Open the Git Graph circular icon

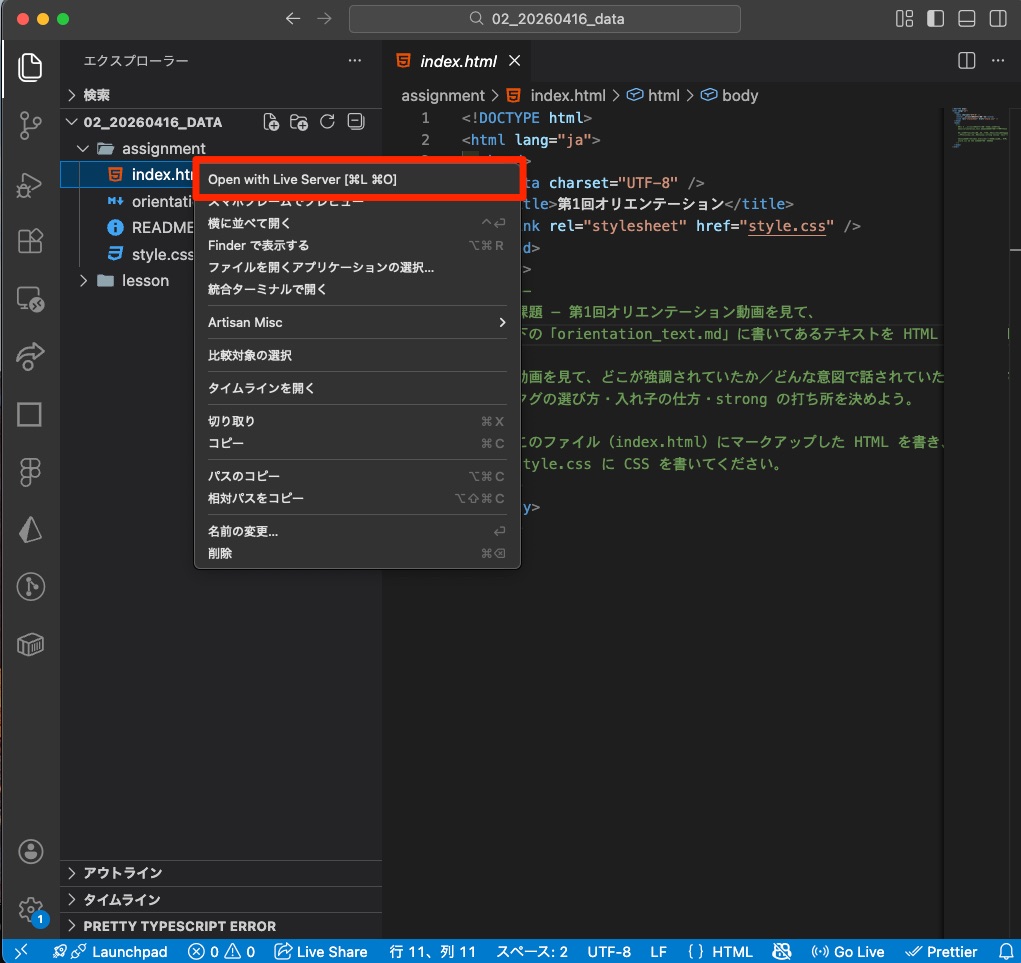tap(30, 587)
